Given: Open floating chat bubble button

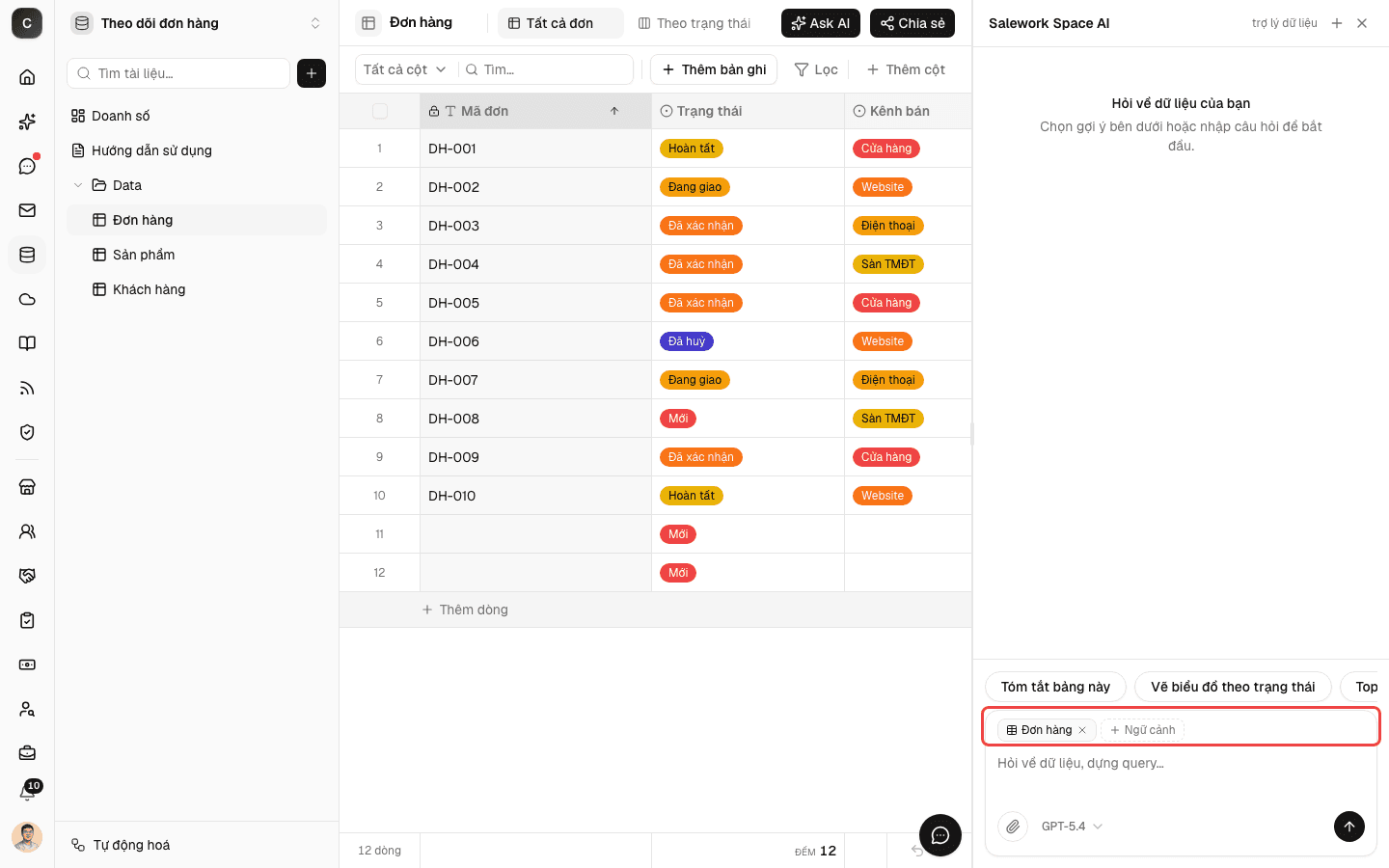Looking at the screenshot, I should [940, 835].
